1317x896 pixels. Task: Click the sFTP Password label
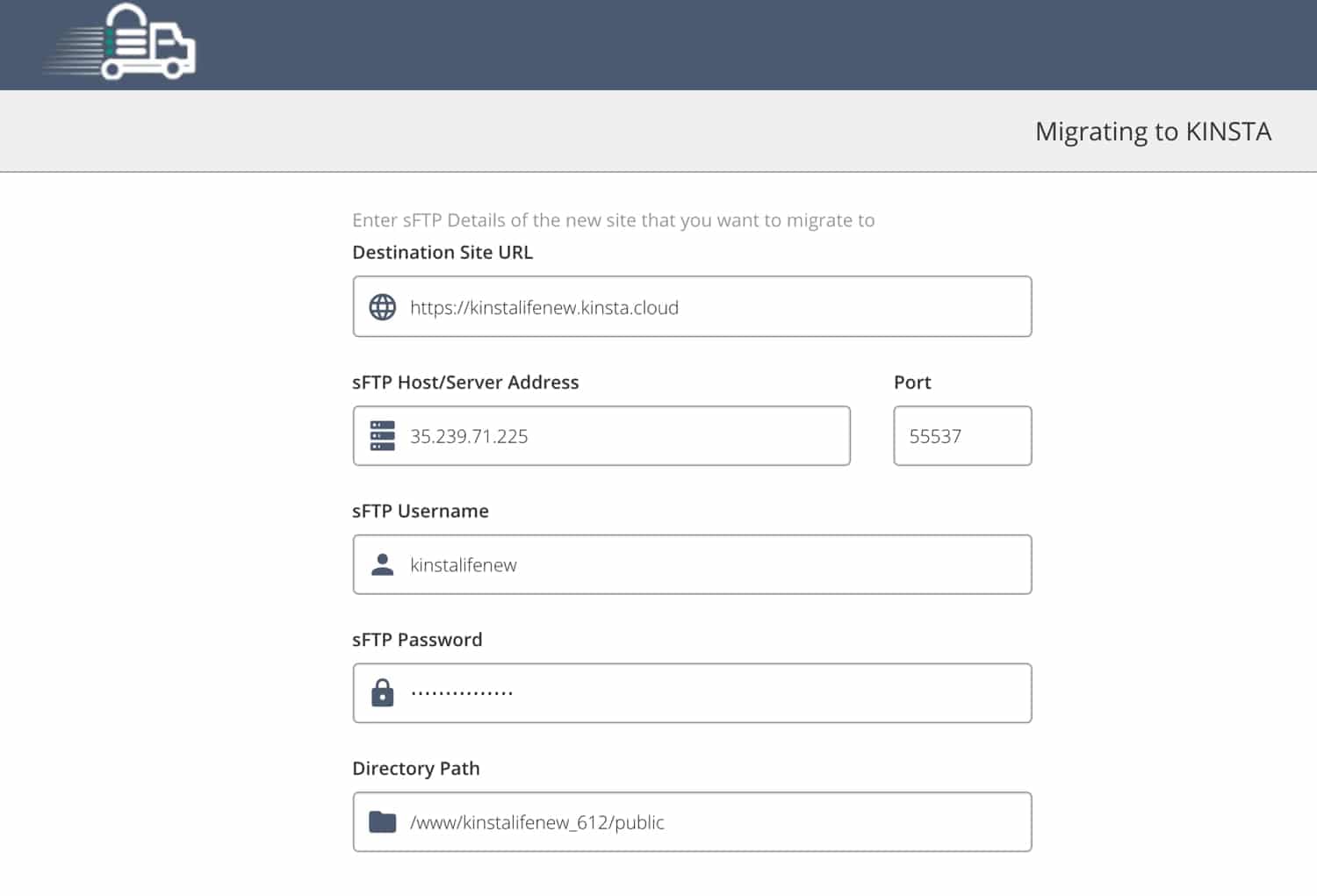point(418,639)
